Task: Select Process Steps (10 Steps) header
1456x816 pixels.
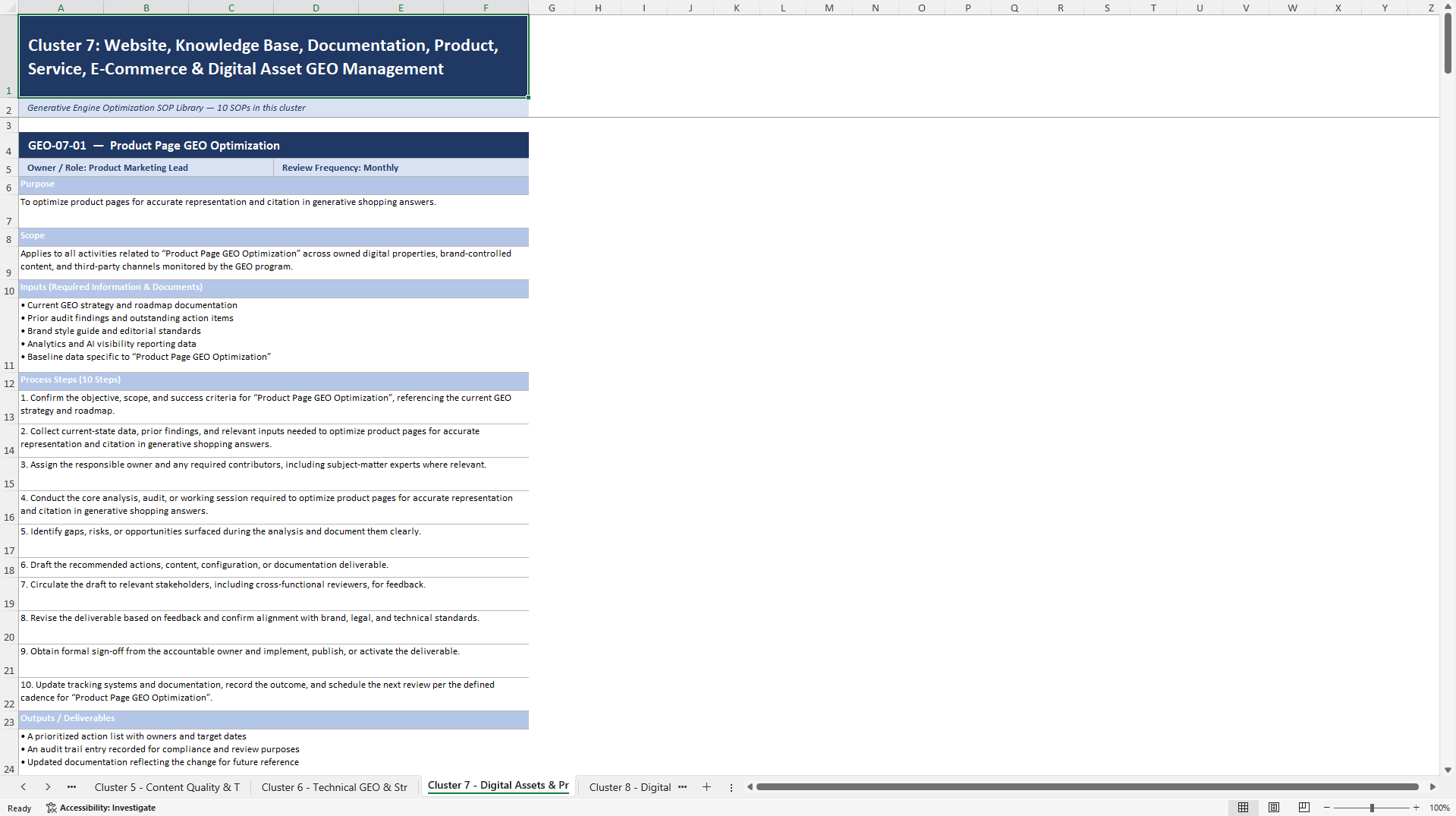Action: 273,381
